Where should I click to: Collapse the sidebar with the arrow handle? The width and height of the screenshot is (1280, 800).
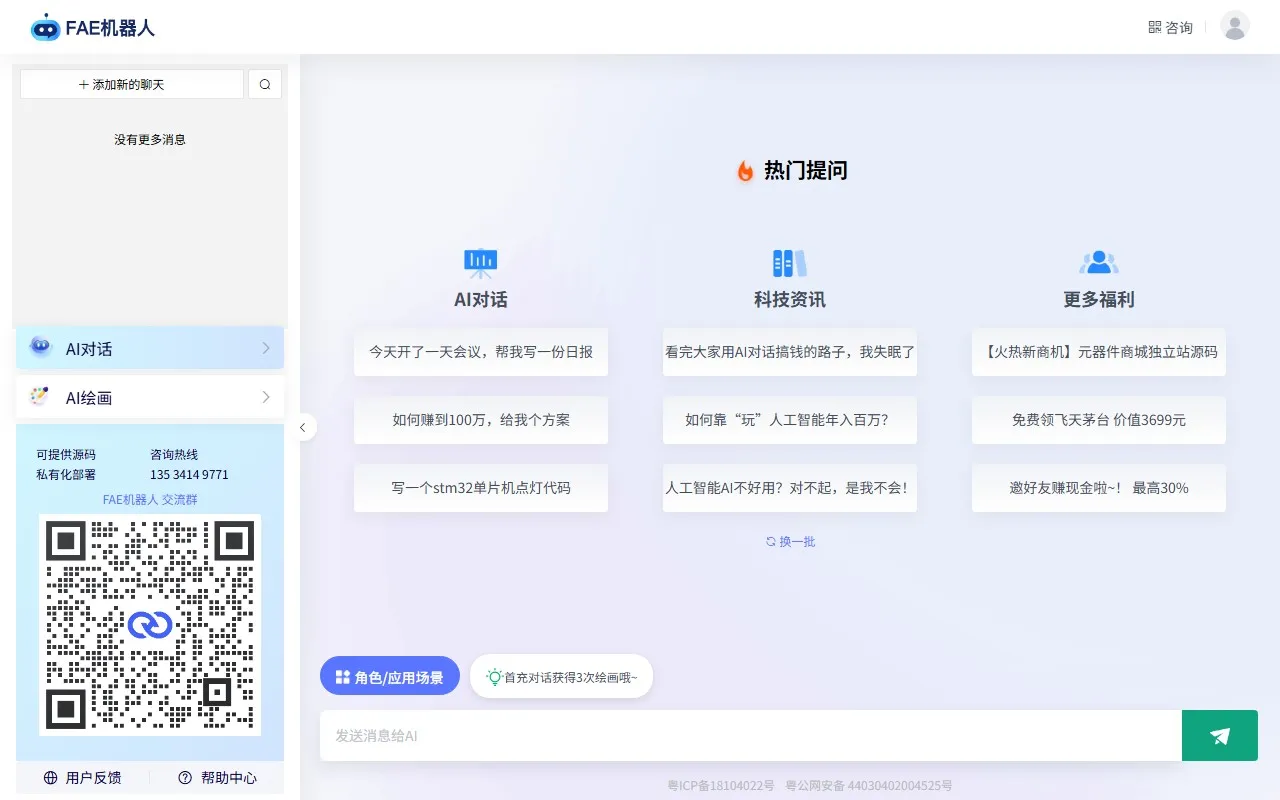[304, 427]
